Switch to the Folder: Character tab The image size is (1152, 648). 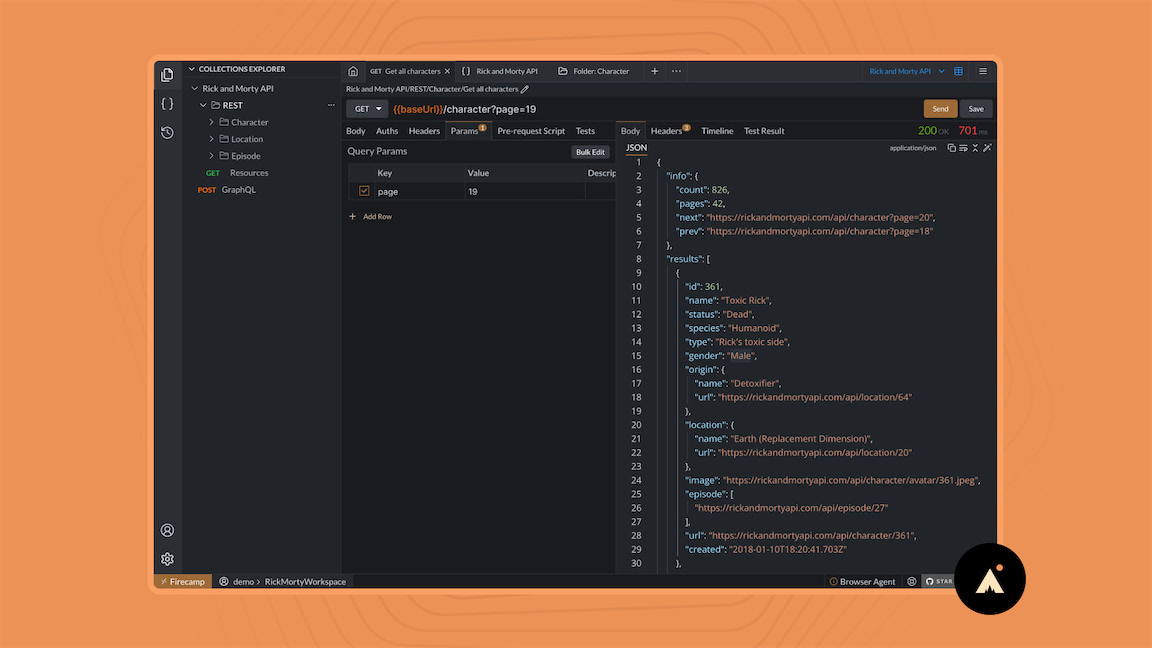594,71
